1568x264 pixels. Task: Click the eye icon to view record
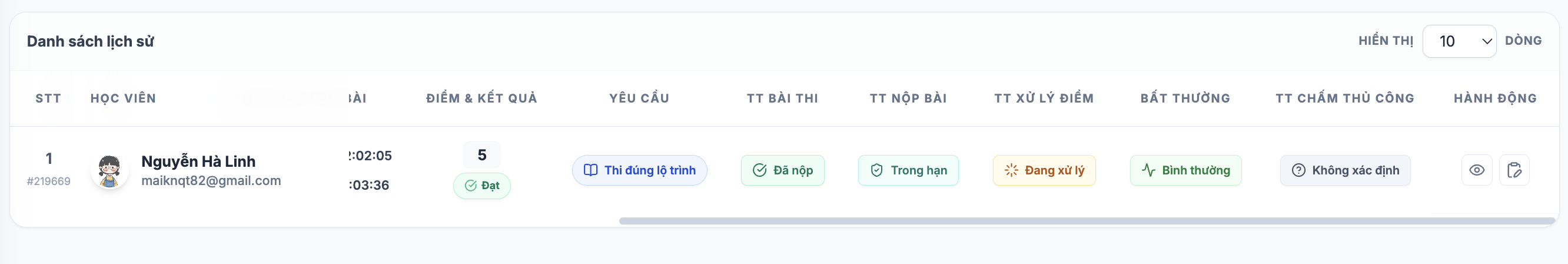point(1476,170)
